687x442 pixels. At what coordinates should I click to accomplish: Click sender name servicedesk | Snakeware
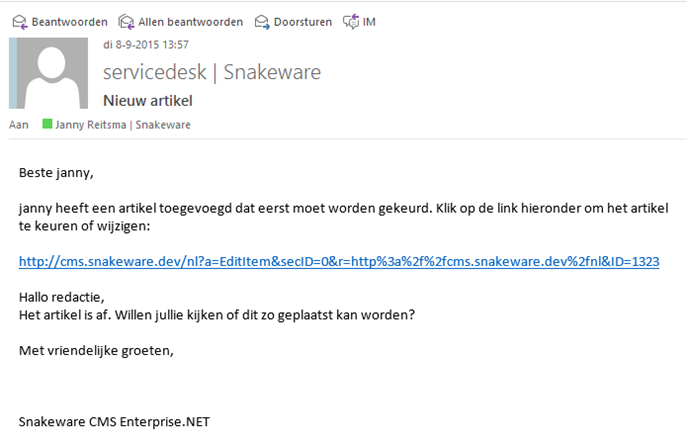[212, 72]
